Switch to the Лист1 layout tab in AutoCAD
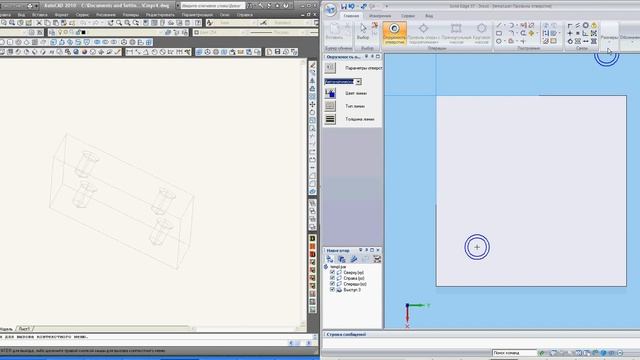Viewport: 640px width, 360px height. coord(24,329)
